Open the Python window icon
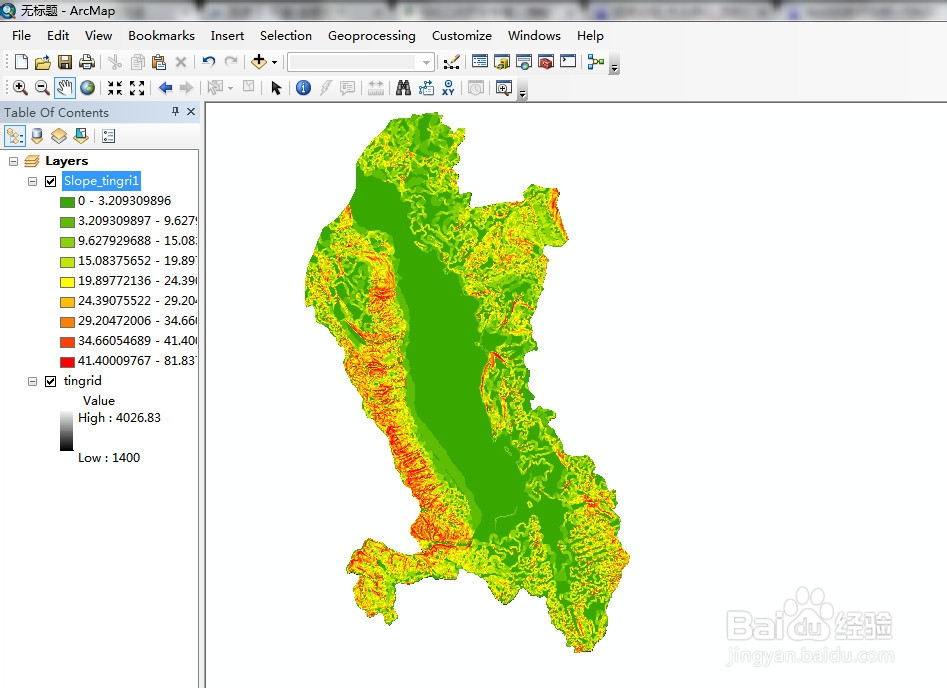Screen dimensions: 947x688 [x=568, y=61]
